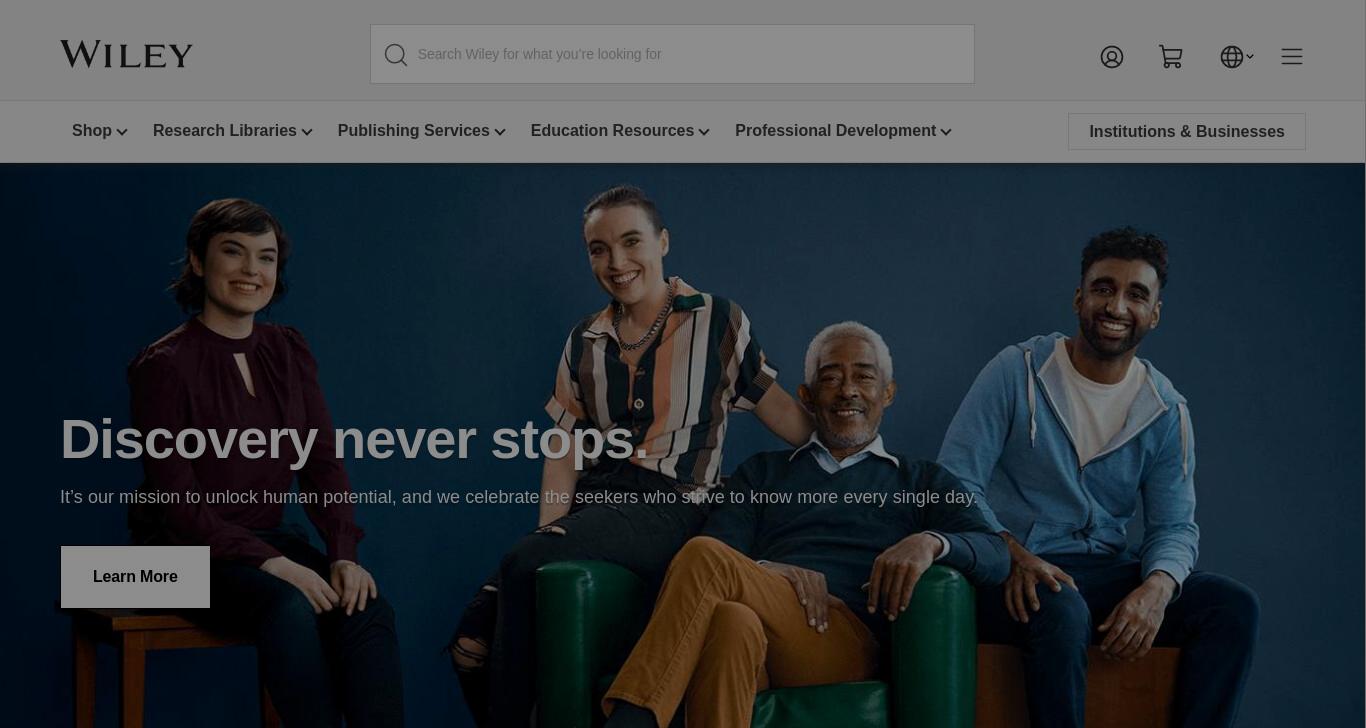Open the Education Resources menu
The width and height of the screenshot is (1366, 728).
(612, 131)
